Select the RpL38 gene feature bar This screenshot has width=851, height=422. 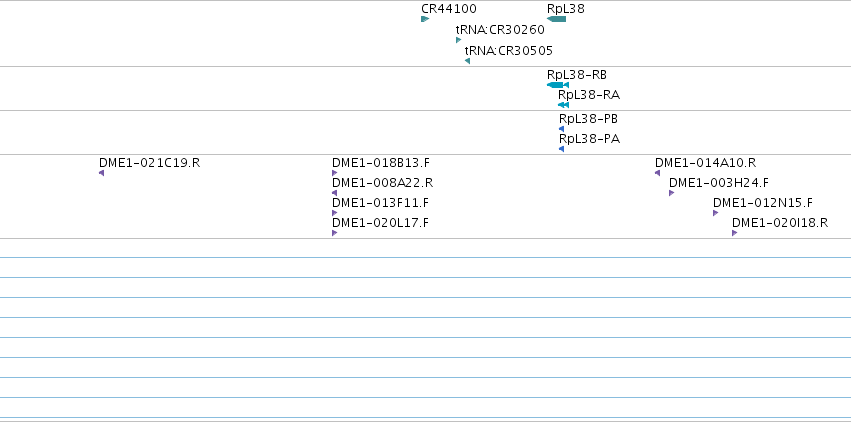[556, 19]
